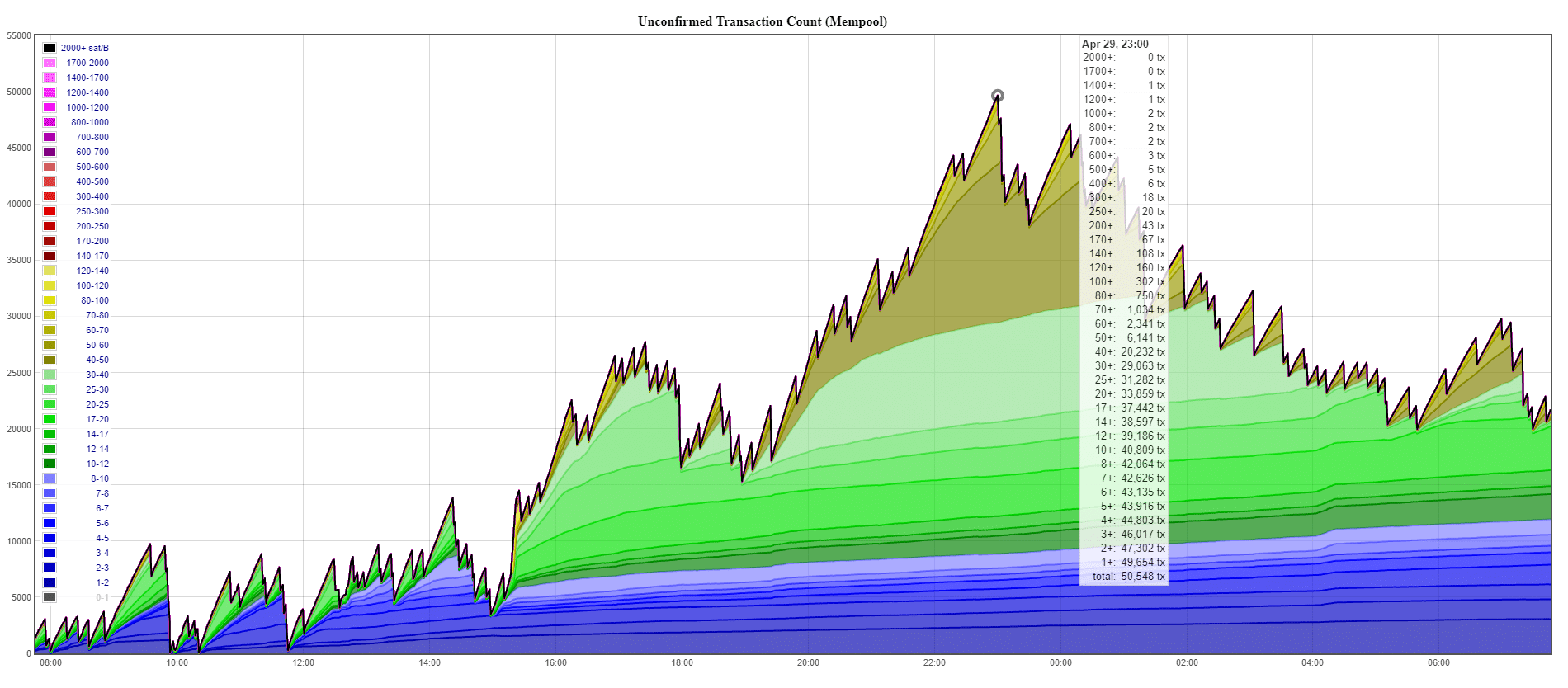
Task: Click the 10+: 40,809 tx tooltip row
Action: click(x=1130, y=450)
